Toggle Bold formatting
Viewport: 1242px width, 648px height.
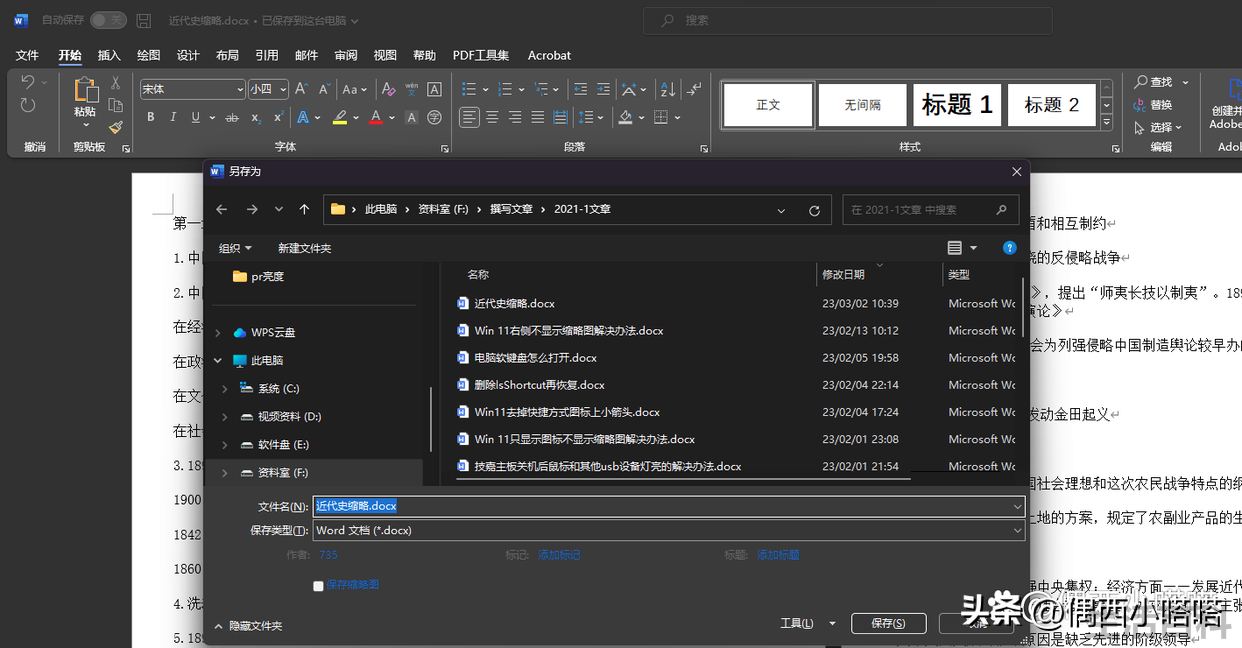coord(151,117)
